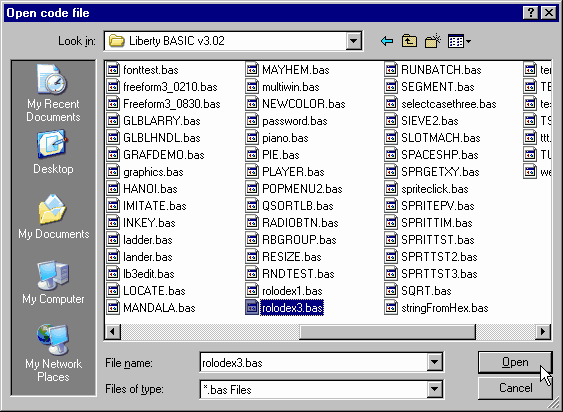Click the context help question mark button
This screenshot has width=563, height=412.
tap(531, 13)
